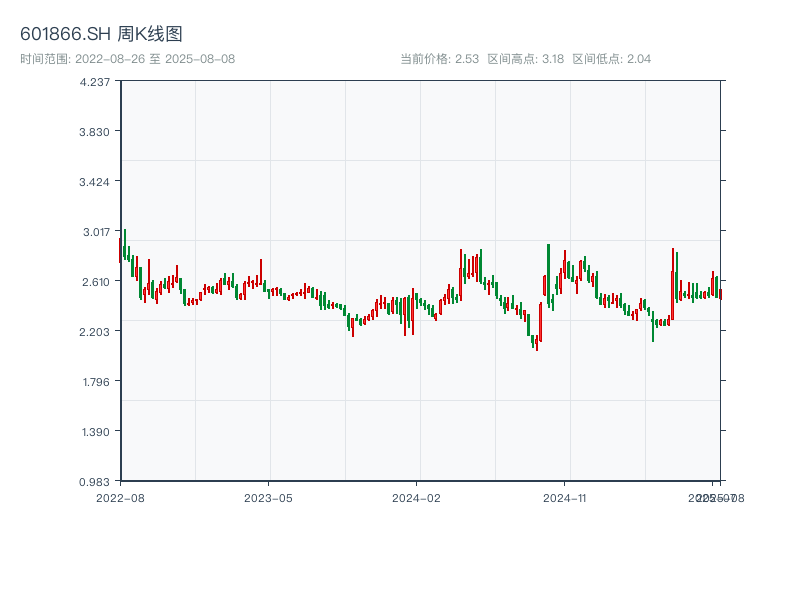The width and height of the screenshot is (800, 600).
Task: Click the tall green candle near 2024-11
Action: pos(548,272)
